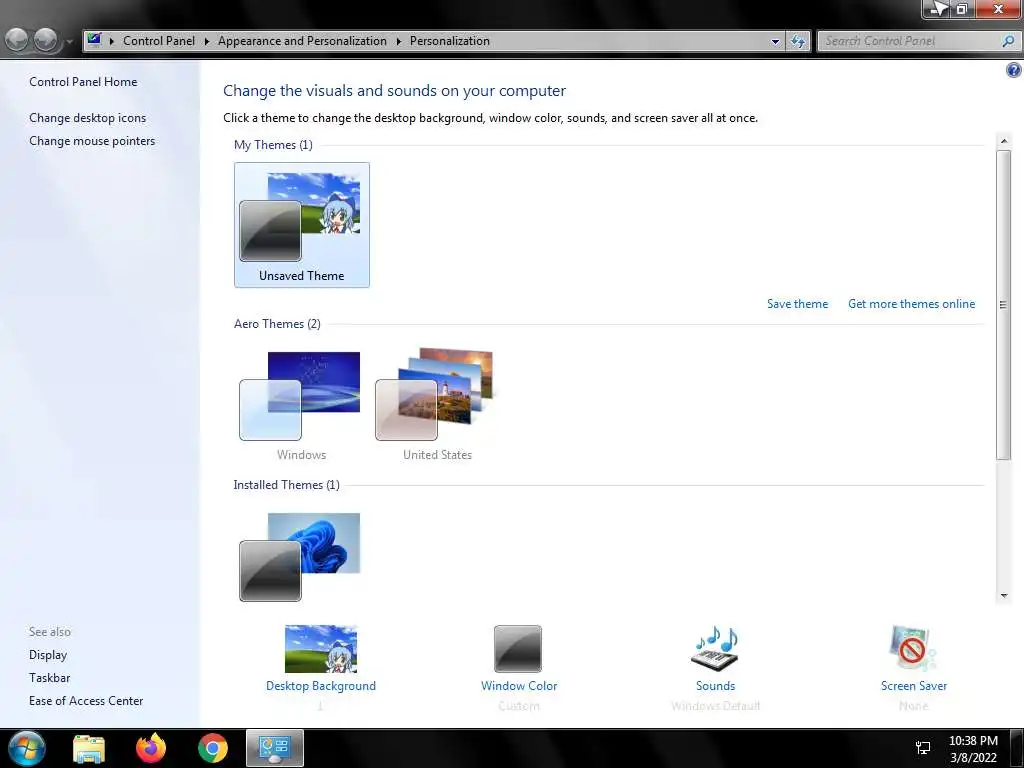This screenshot has width=1024, height=768.
Task: Open the Desktop Background settings icon
Action: tap(321, 648)
